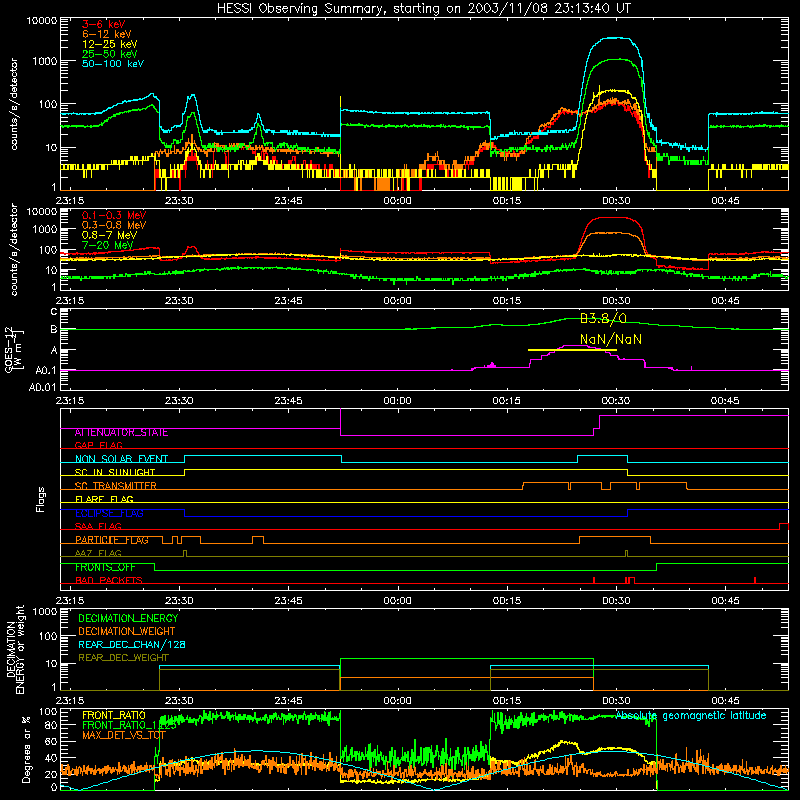Click the '00:15' time label under the Flags panel

[x=507, y=601]
